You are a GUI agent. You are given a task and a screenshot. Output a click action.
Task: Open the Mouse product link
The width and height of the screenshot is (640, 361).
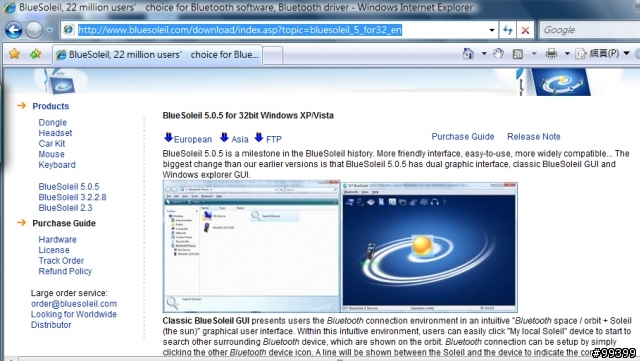click(x=51, y=154)
